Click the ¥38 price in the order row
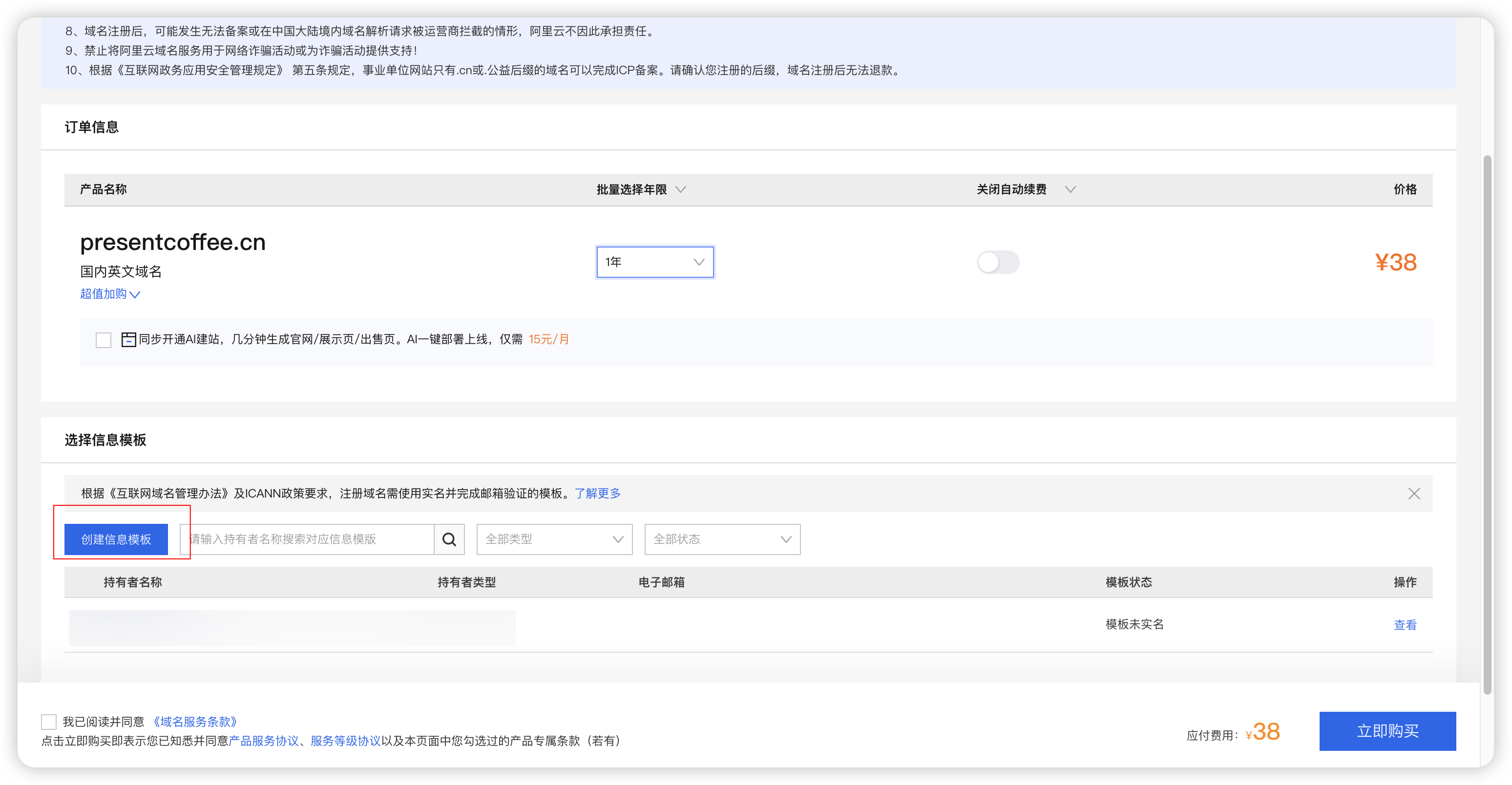The width and height of the screenshot is (1512, 785). click(x=1396, y=262)
